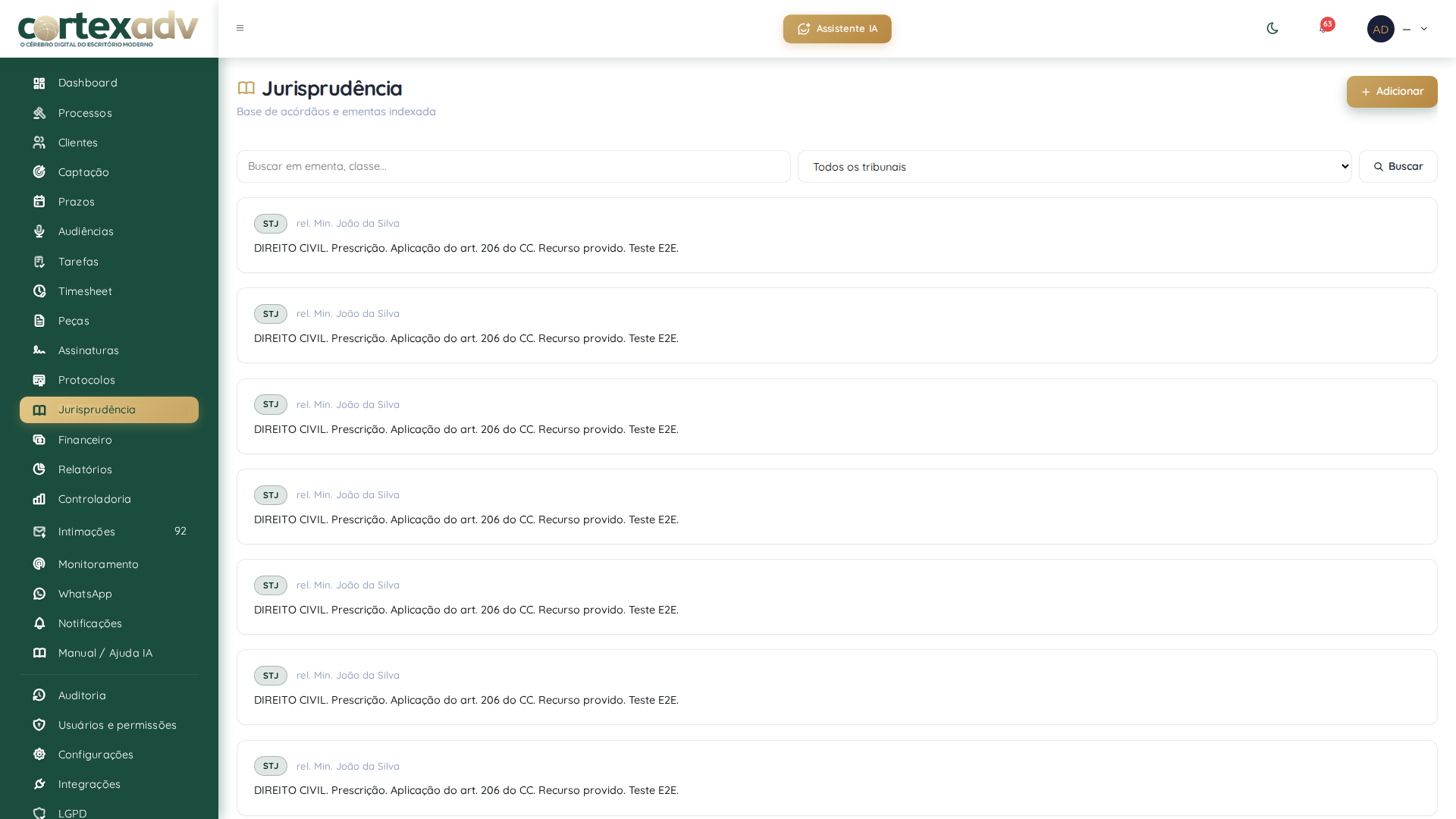This screenshot has height=819, width=1456.
Task: Click the Monitoramento radar icon
Action: tap(39, 565)
